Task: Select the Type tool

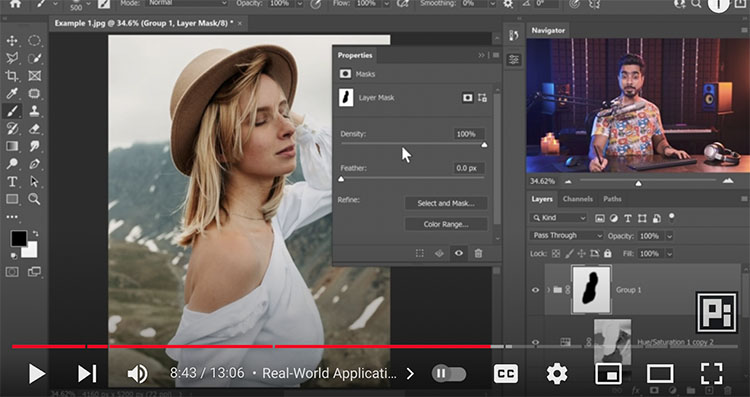Action: tap(11, 181)
